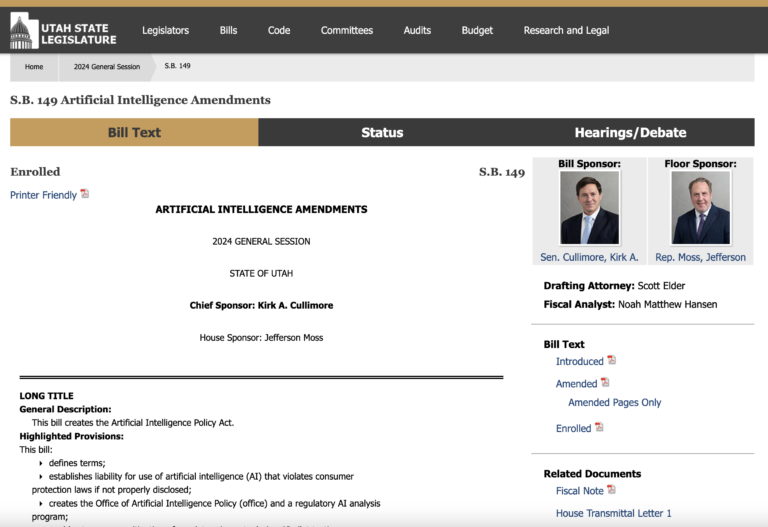Open the Audits menu
This screenshot has width=768, height=527.
click(x=417, y=30)
